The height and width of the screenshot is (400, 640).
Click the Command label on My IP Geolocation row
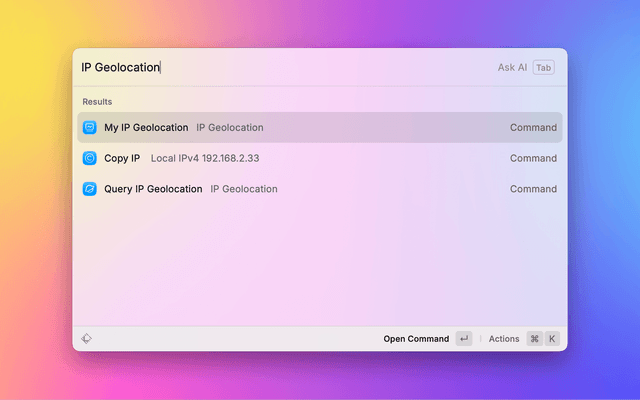[x=533, y=128]
